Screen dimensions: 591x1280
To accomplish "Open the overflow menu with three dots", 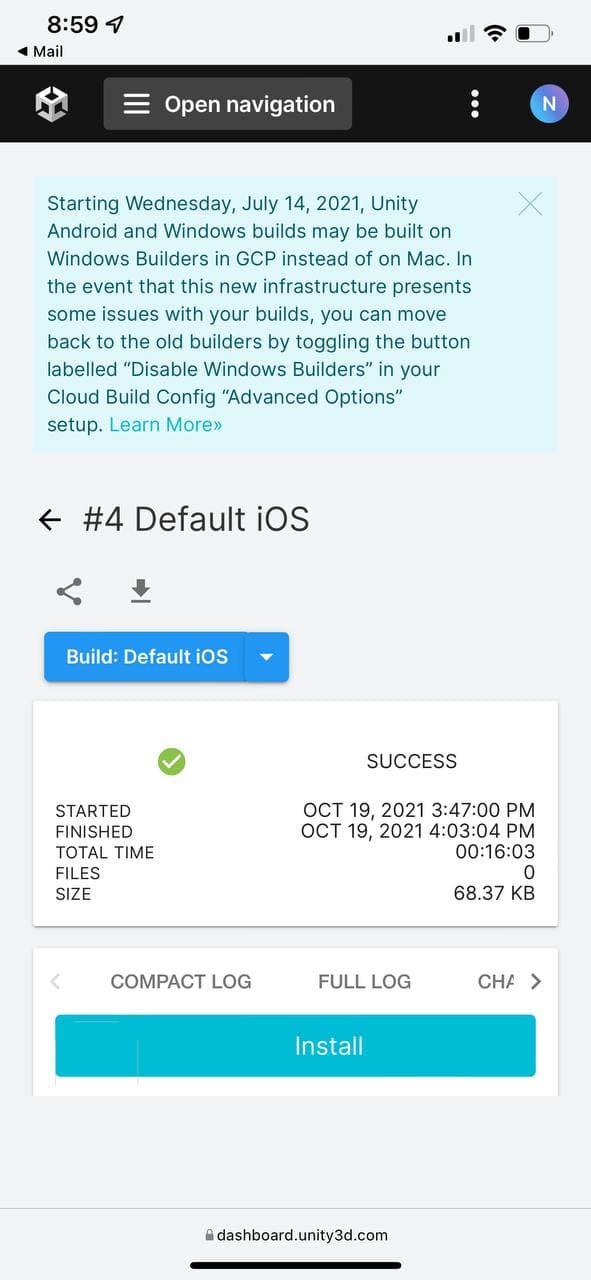I will click(474, 103).
